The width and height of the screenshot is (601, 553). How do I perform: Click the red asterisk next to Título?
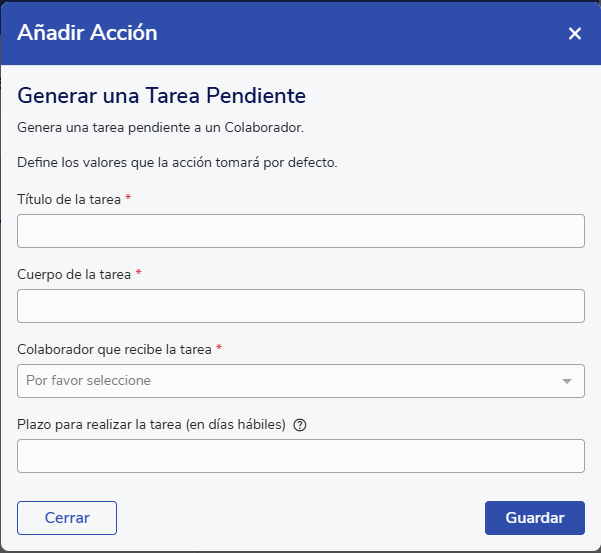[x=128, y=199]
